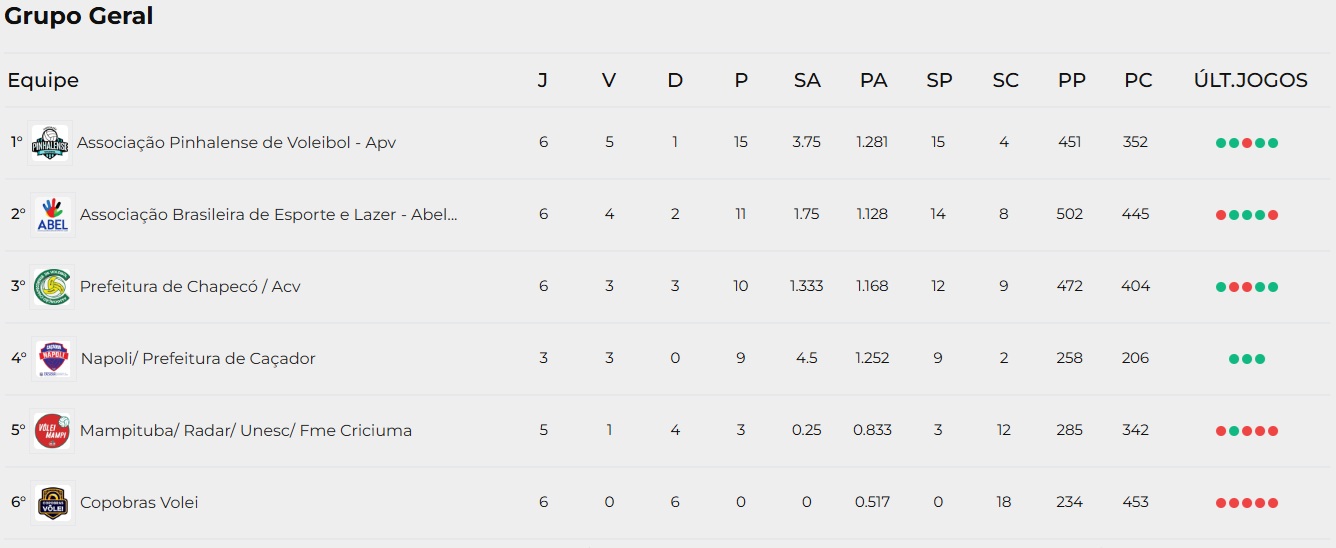Select Copobras Volei team name
Viewport: 1336px width, 548px height.
pos(139,502)
